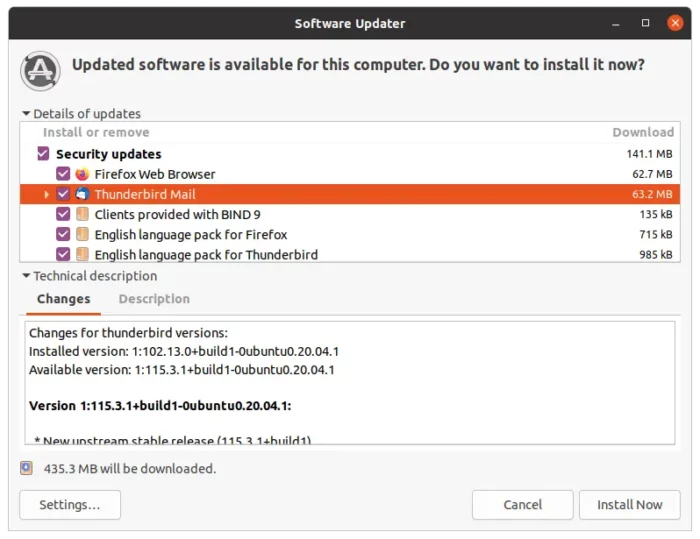
Task: Uncheck the Security updates checkbox
Action: [x=43, y=154]
